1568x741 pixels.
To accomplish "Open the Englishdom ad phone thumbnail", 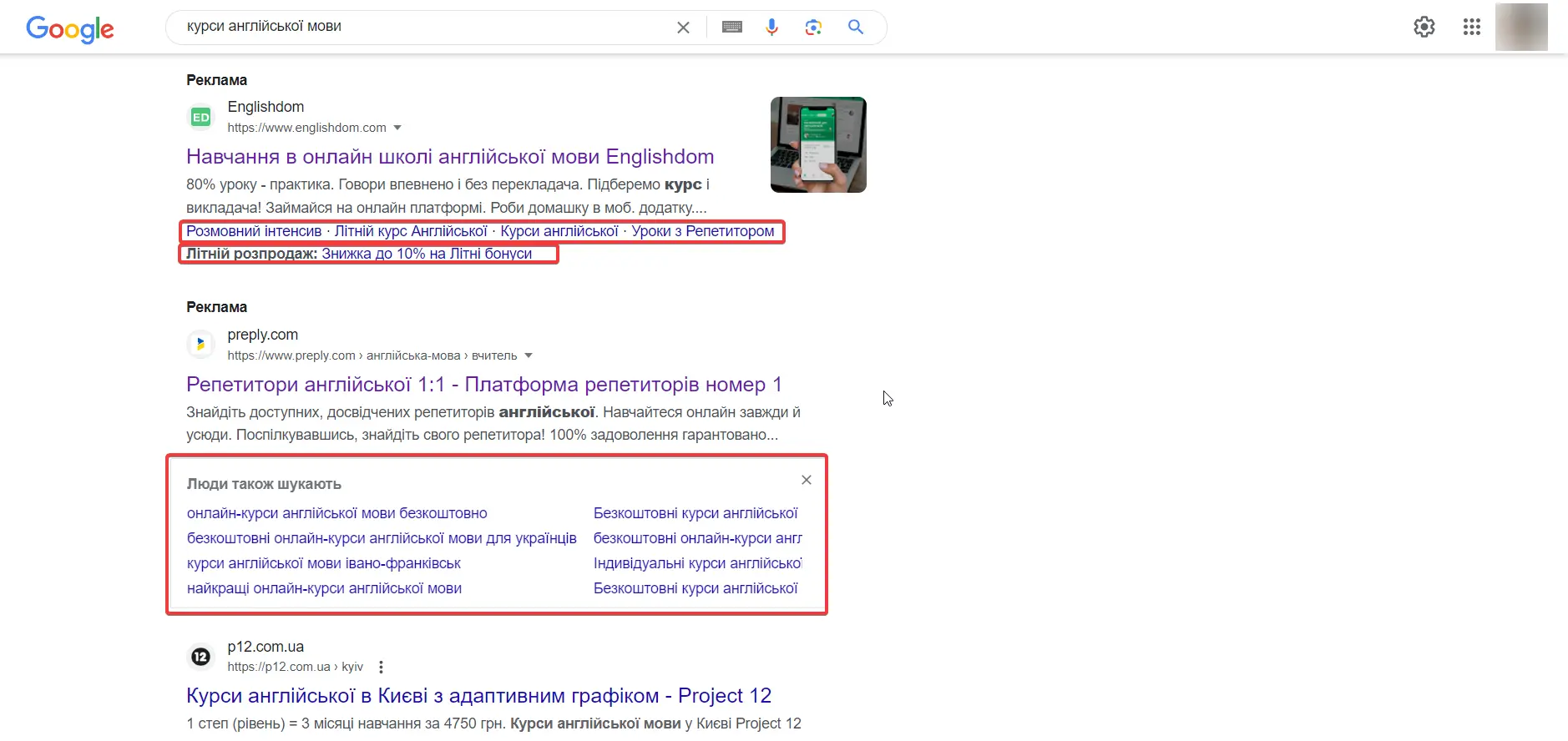I will tap(818, 144).
